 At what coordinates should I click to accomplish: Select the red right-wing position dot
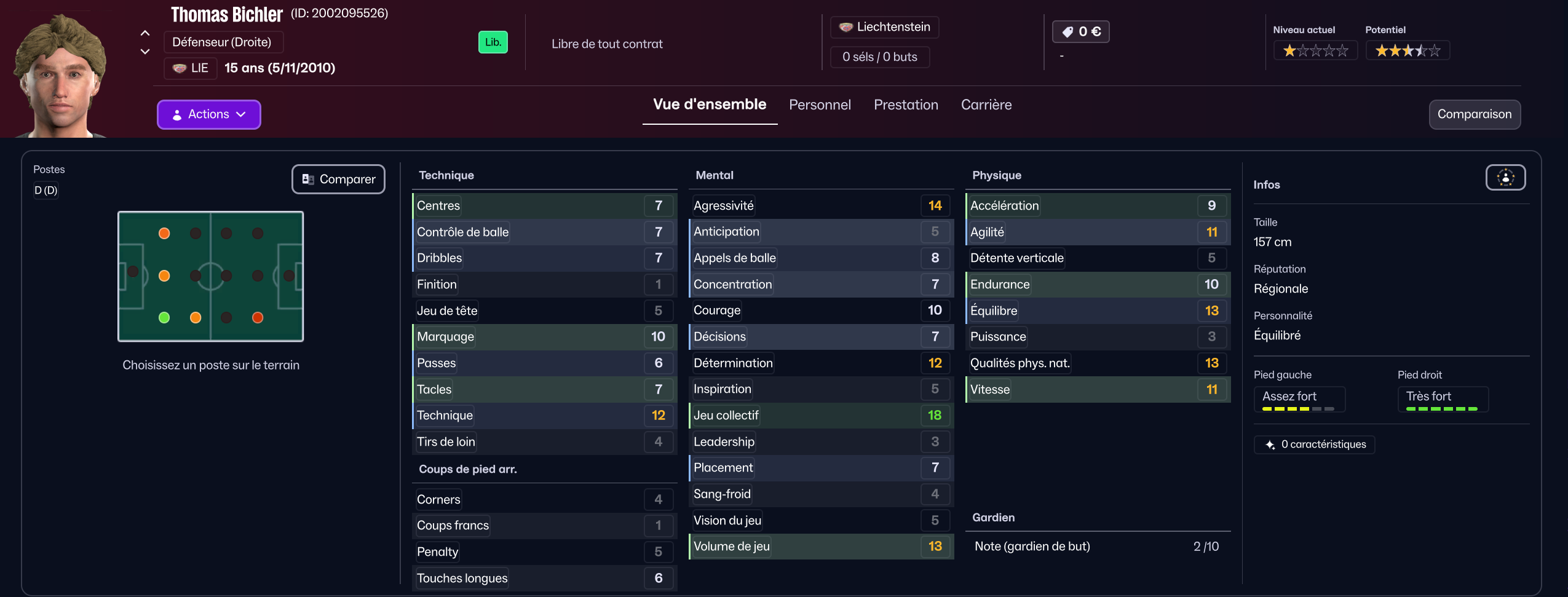[258, 318]
